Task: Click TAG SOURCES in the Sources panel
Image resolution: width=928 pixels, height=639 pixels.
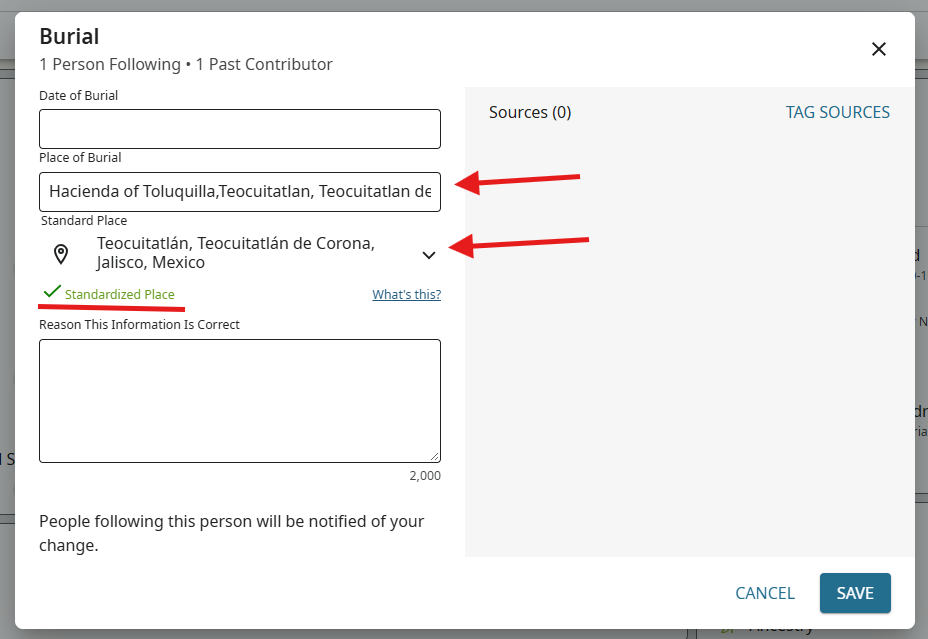Action: pos(837,112)
